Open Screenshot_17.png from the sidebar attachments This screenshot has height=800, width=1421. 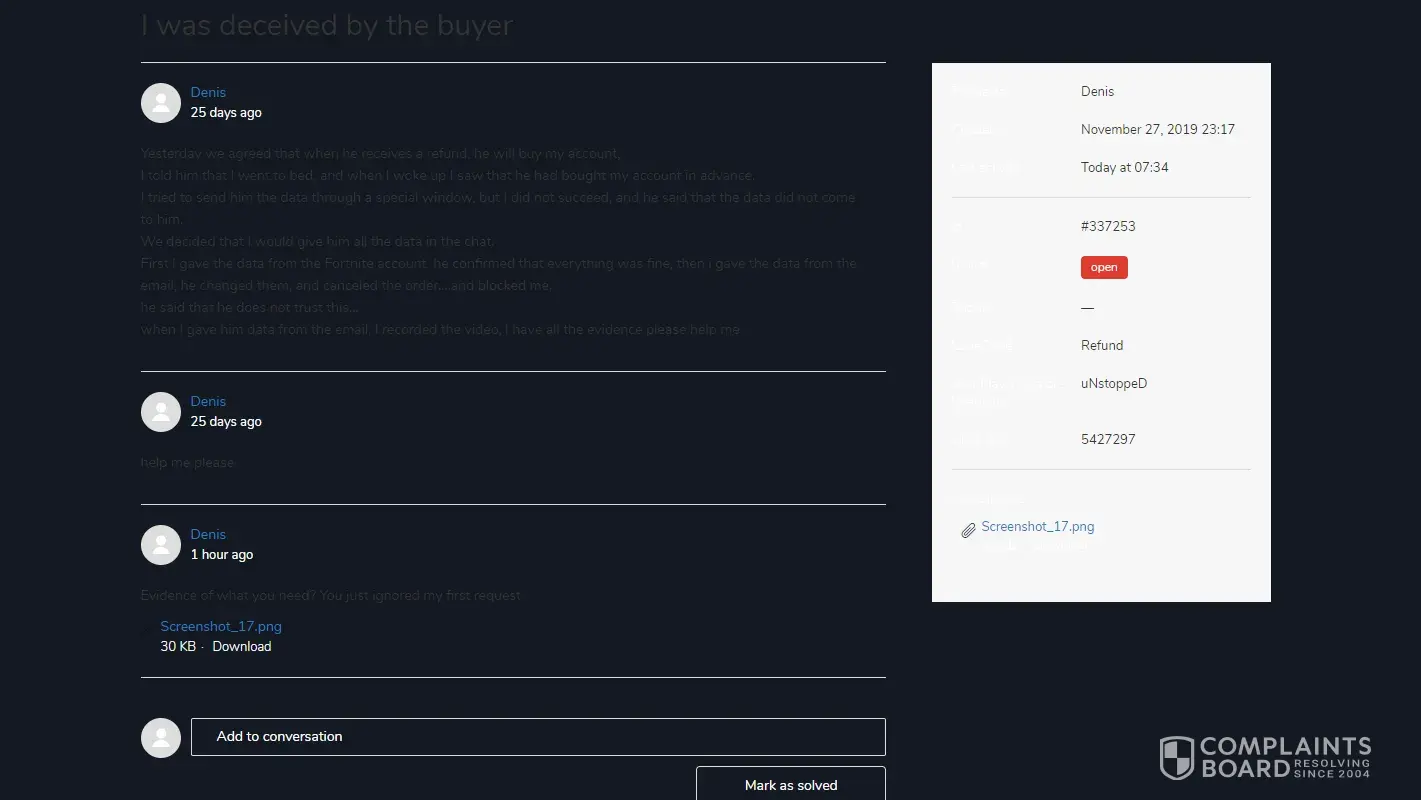point(1037,526)
